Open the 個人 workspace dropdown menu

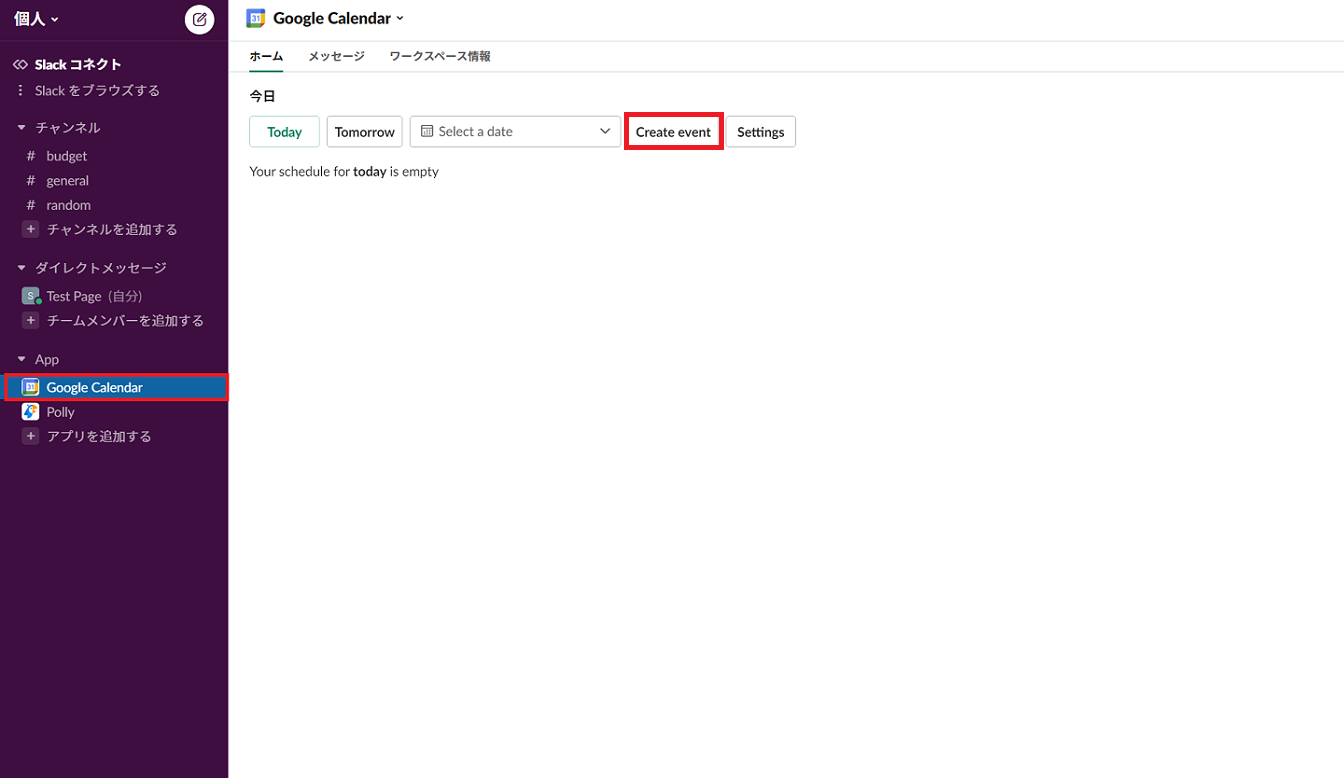(36, 19)
